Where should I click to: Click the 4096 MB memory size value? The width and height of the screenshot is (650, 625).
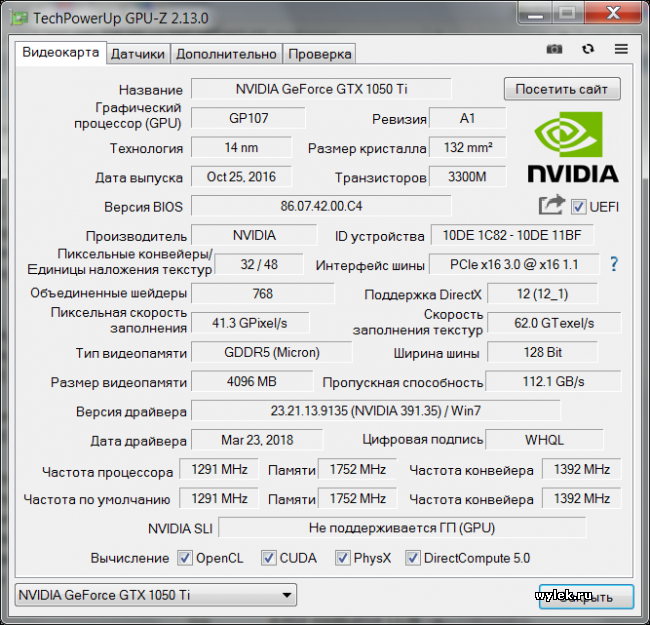click(x=252, y=381)
